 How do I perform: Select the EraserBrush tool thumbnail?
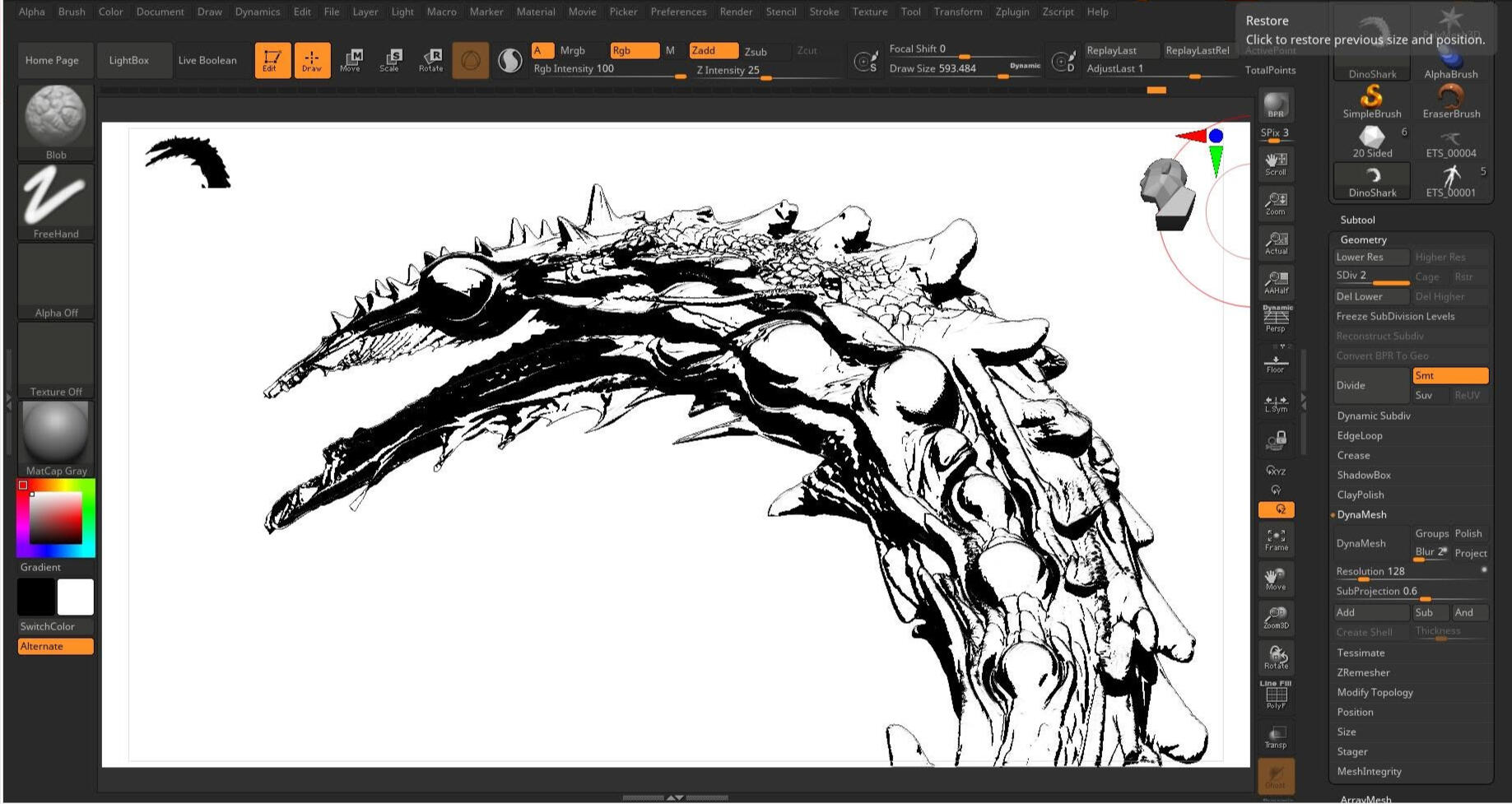click(x=1451, y=102)
